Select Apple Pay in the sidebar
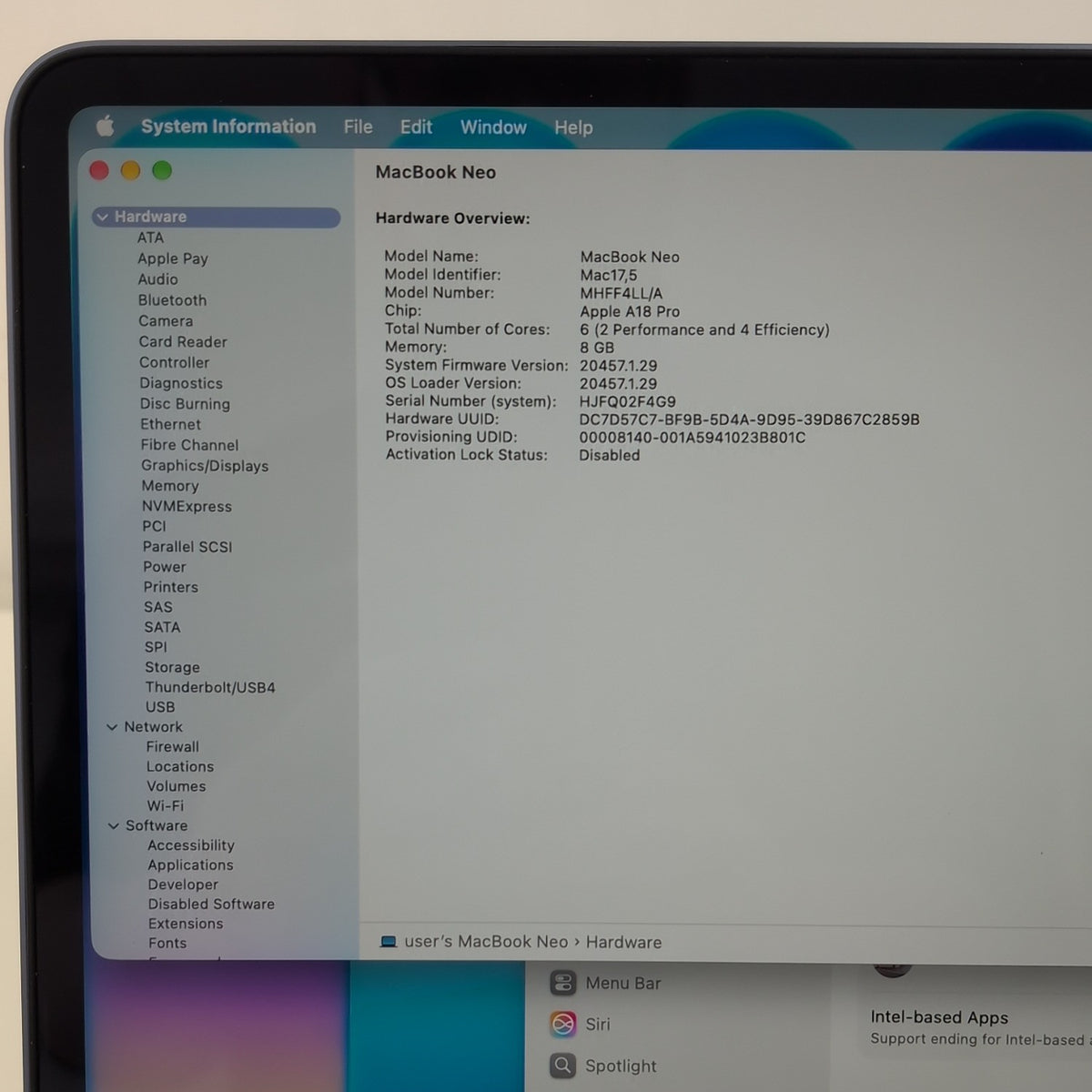The width and height of the screenshot is (1092, 1092). tap(173, 258)
